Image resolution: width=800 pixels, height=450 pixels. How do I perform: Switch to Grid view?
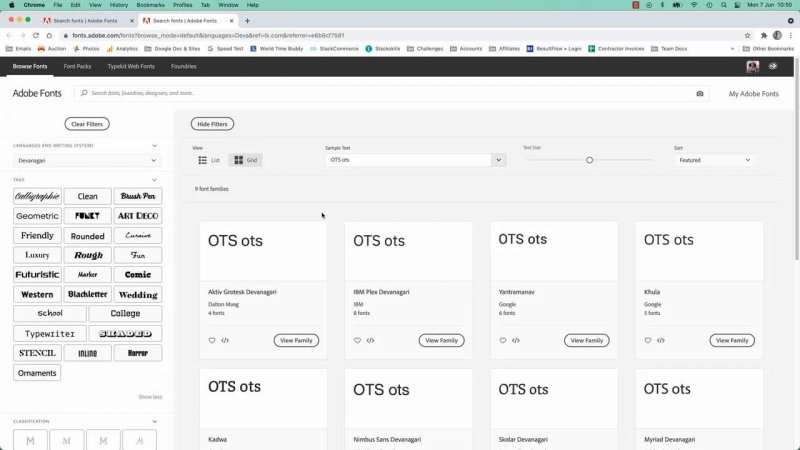(245, 160)
